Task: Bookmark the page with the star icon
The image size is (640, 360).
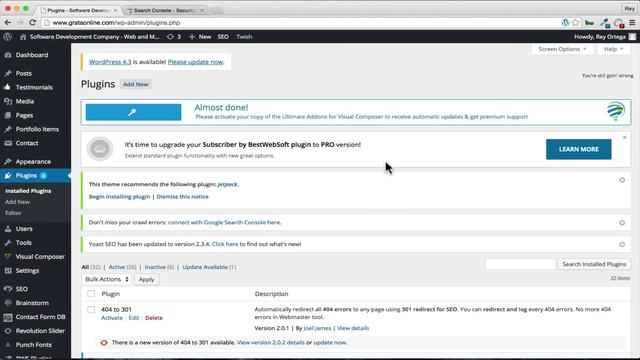Action: pyautogui.click(x=576, y=23)
